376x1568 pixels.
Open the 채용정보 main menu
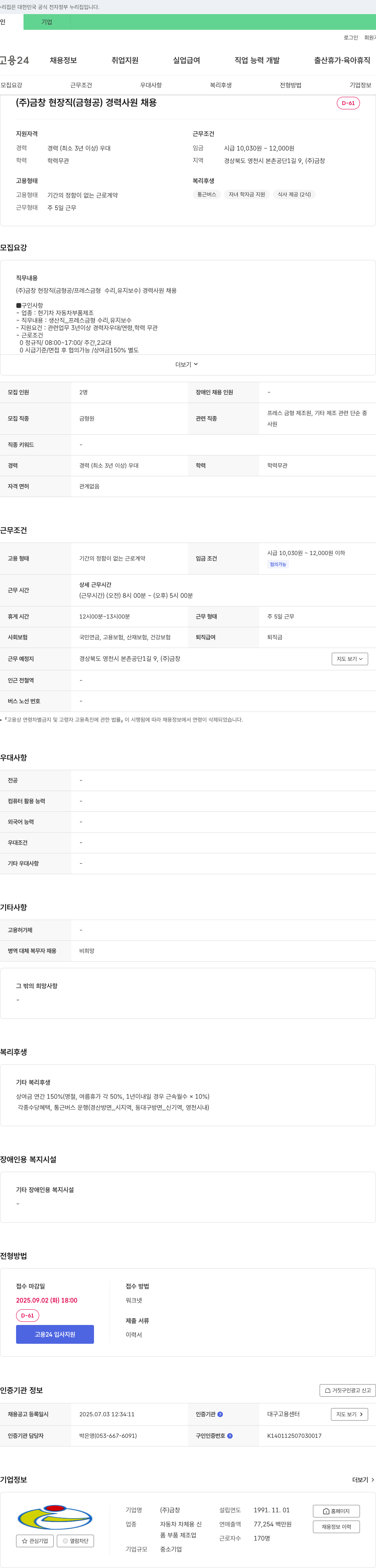63,60
